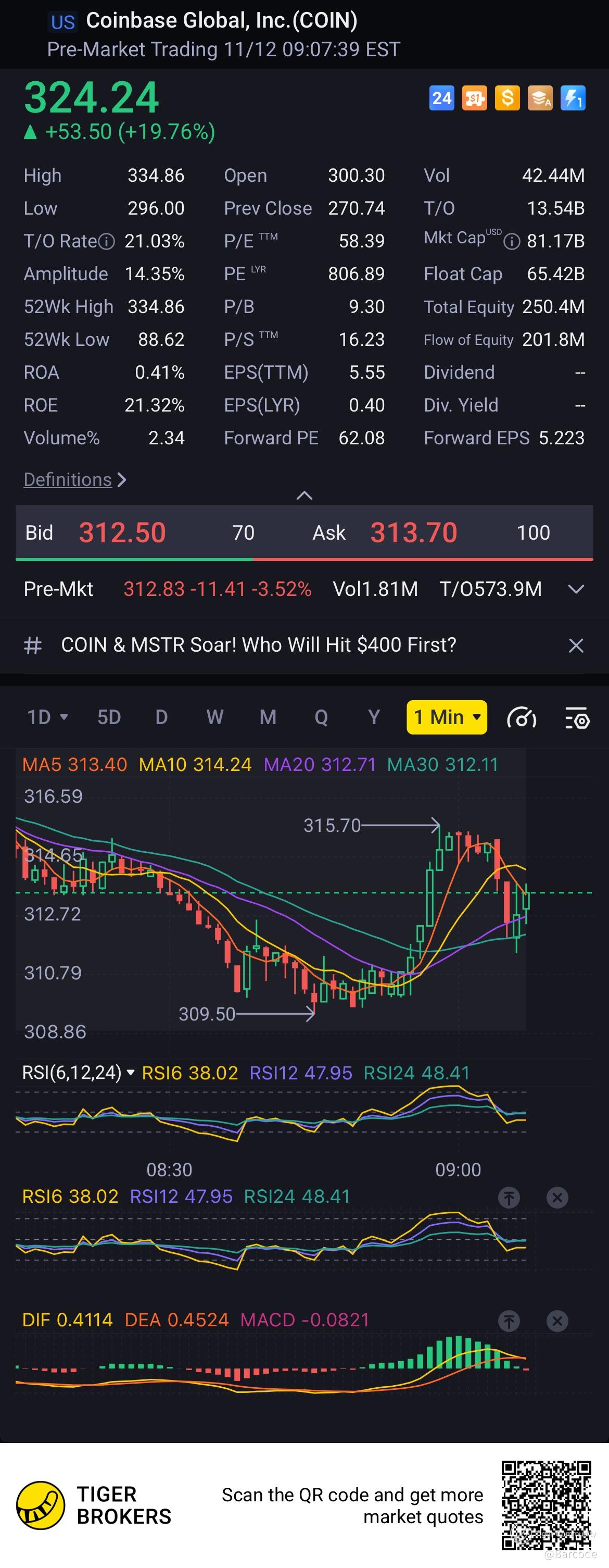Tap the Vol value 42.44M
609x1568 pixels.
554,176
